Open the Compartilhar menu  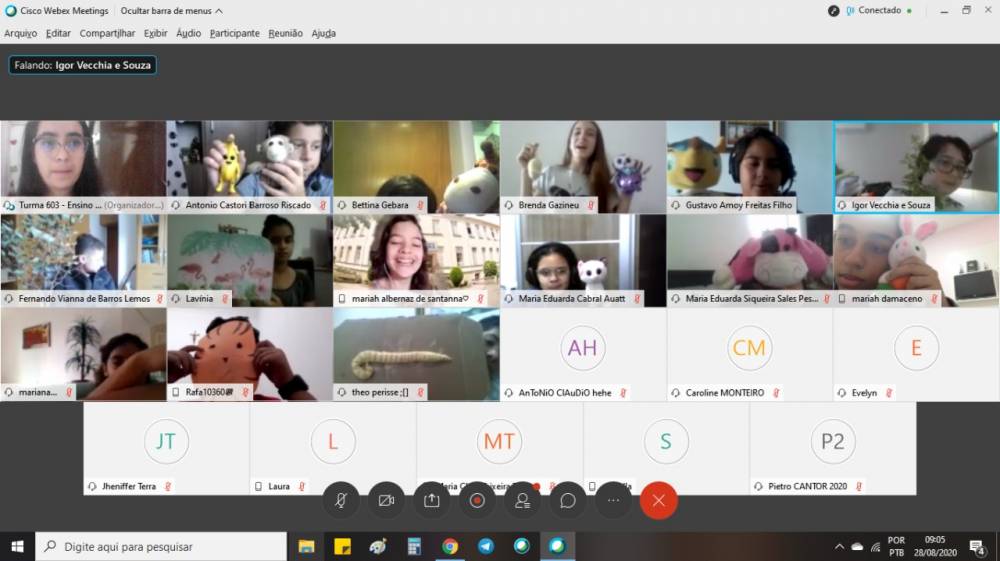[x=107, y=33]
